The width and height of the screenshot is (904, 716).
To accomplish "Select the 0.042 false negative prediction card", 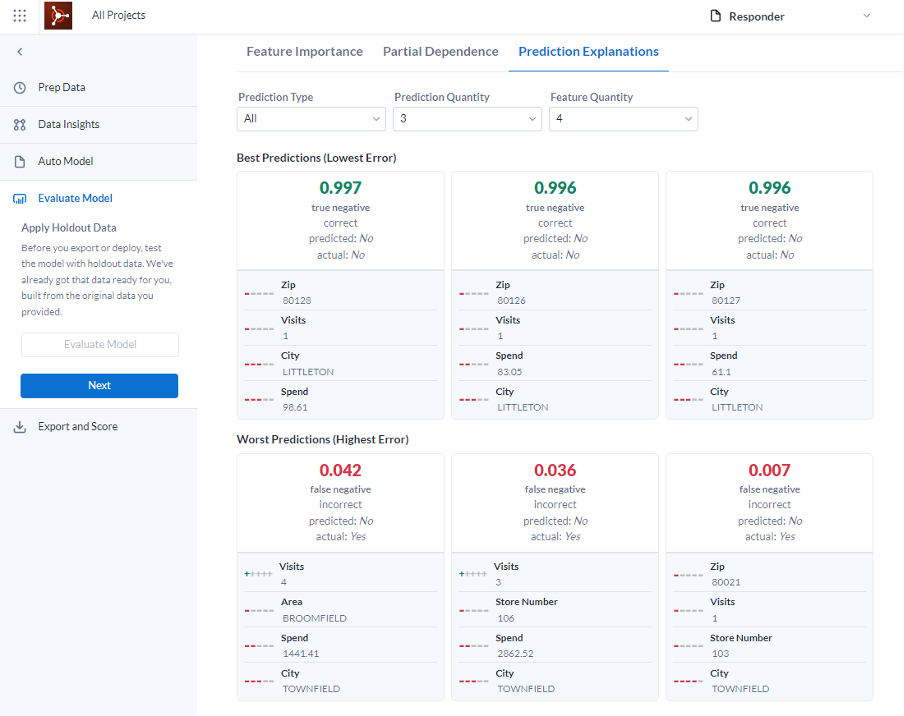I will [x=340, y=502].
